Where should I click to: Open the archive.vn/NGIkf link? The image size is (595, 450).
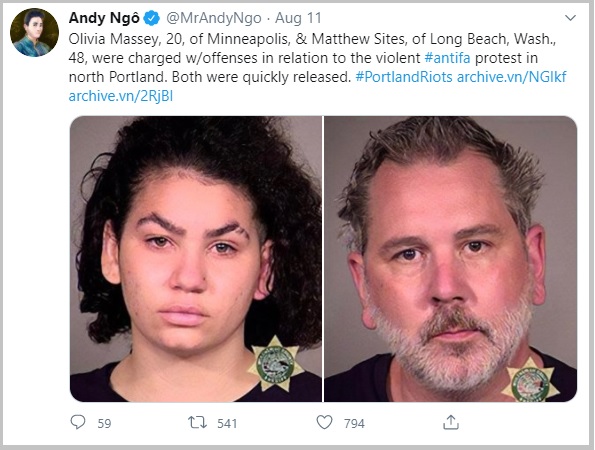click(x=512, y=77)
